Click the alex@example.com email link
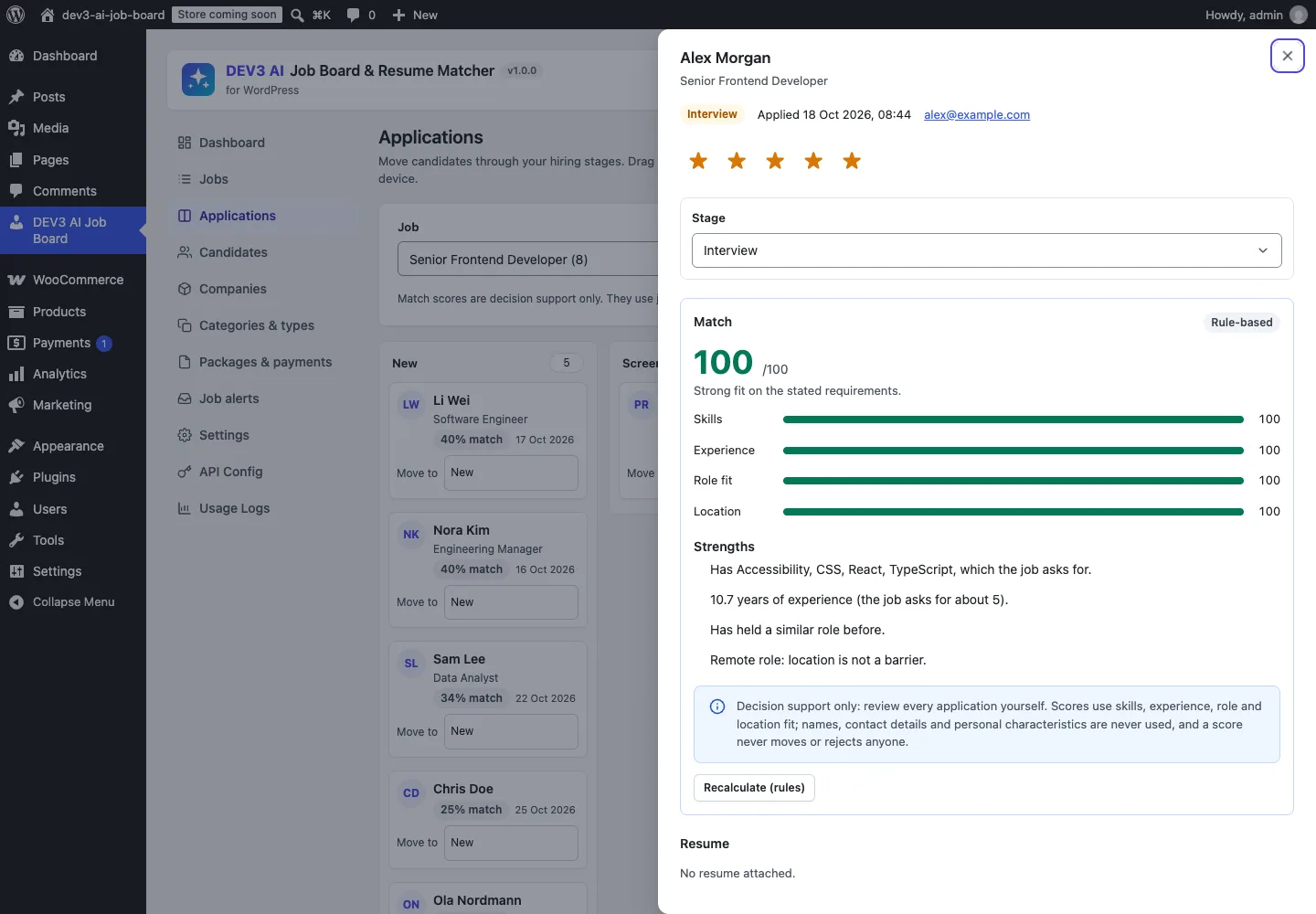 coord(977,115)
